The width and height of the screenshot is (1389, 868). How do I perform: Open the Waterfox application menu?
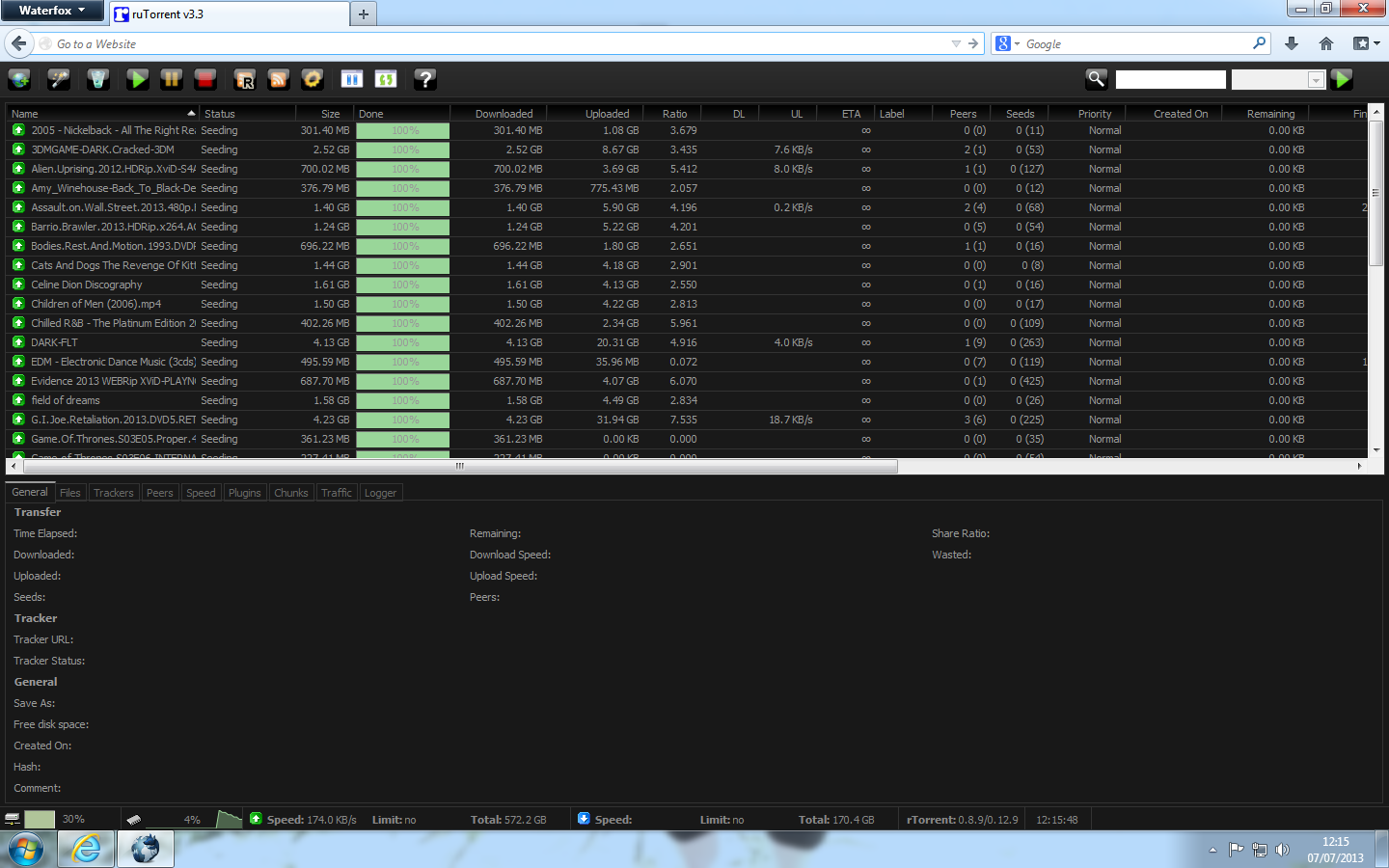[x=52, y=11]
